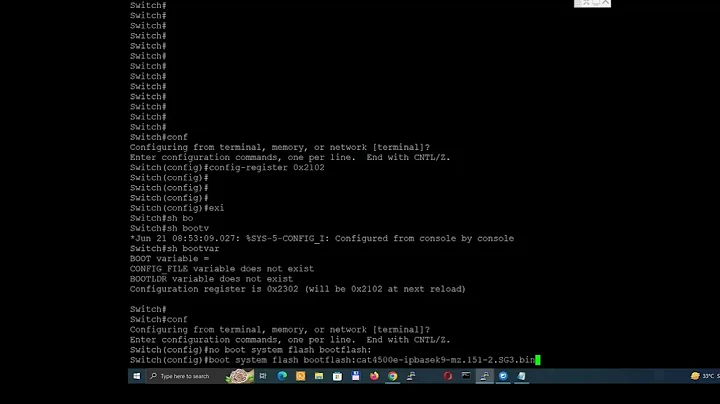Image resolution: width=720 pixels, height=404 pixels.
Task: Open the 33°C weather widget
Action: 704,376
